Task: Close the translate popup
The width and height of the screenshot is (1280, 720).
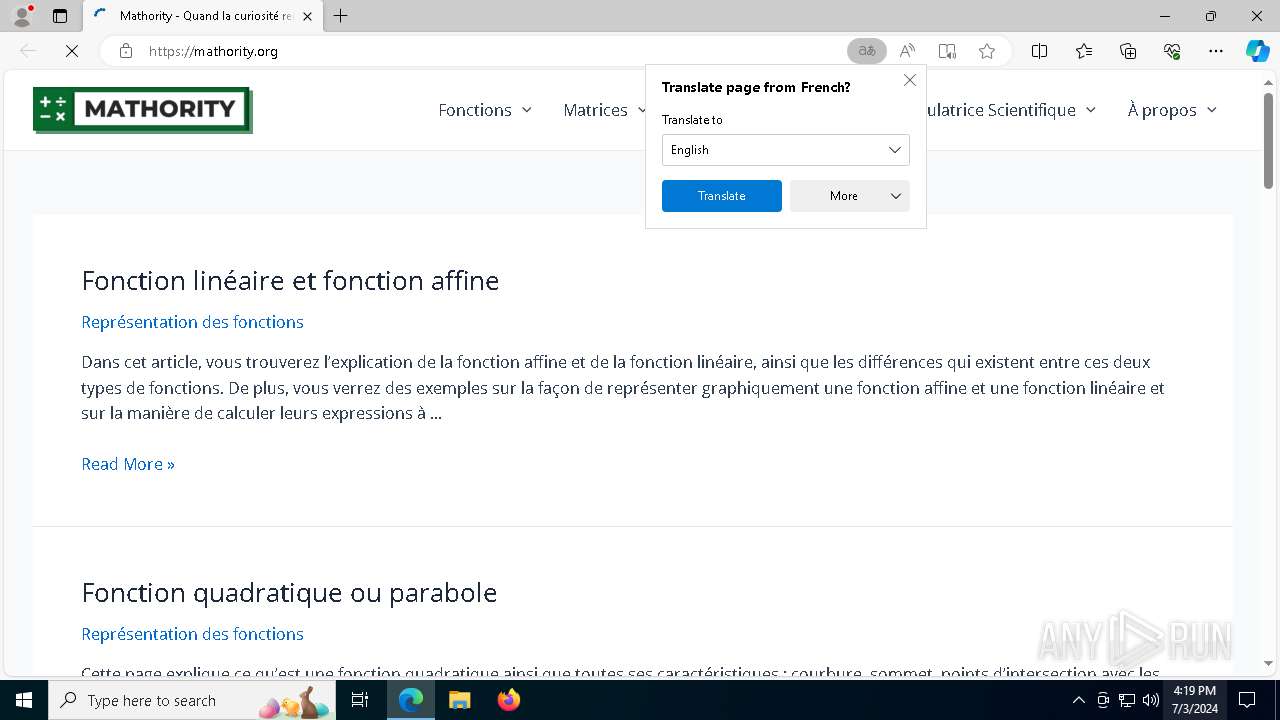Action: tap(910, 80)
